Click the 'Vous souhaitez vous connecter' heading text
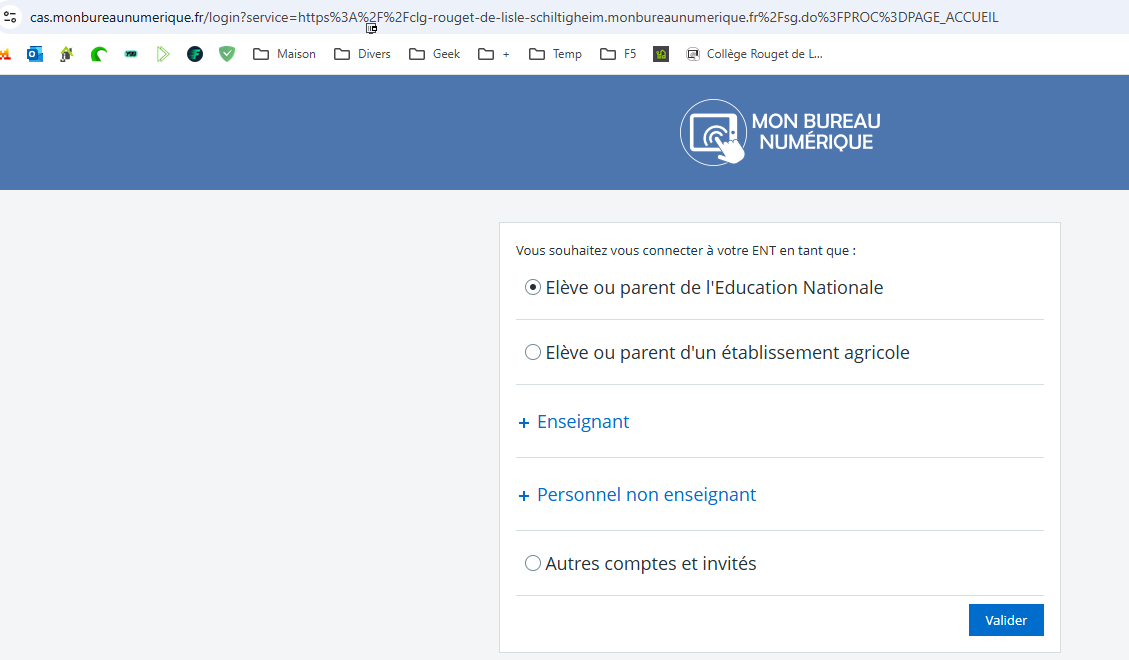 [x=685, y=250]
